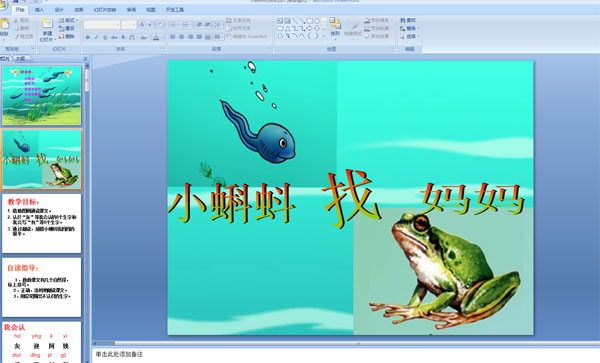
Task: Select the oval shape in shapes gallery
Action: (x=317, y=21)
